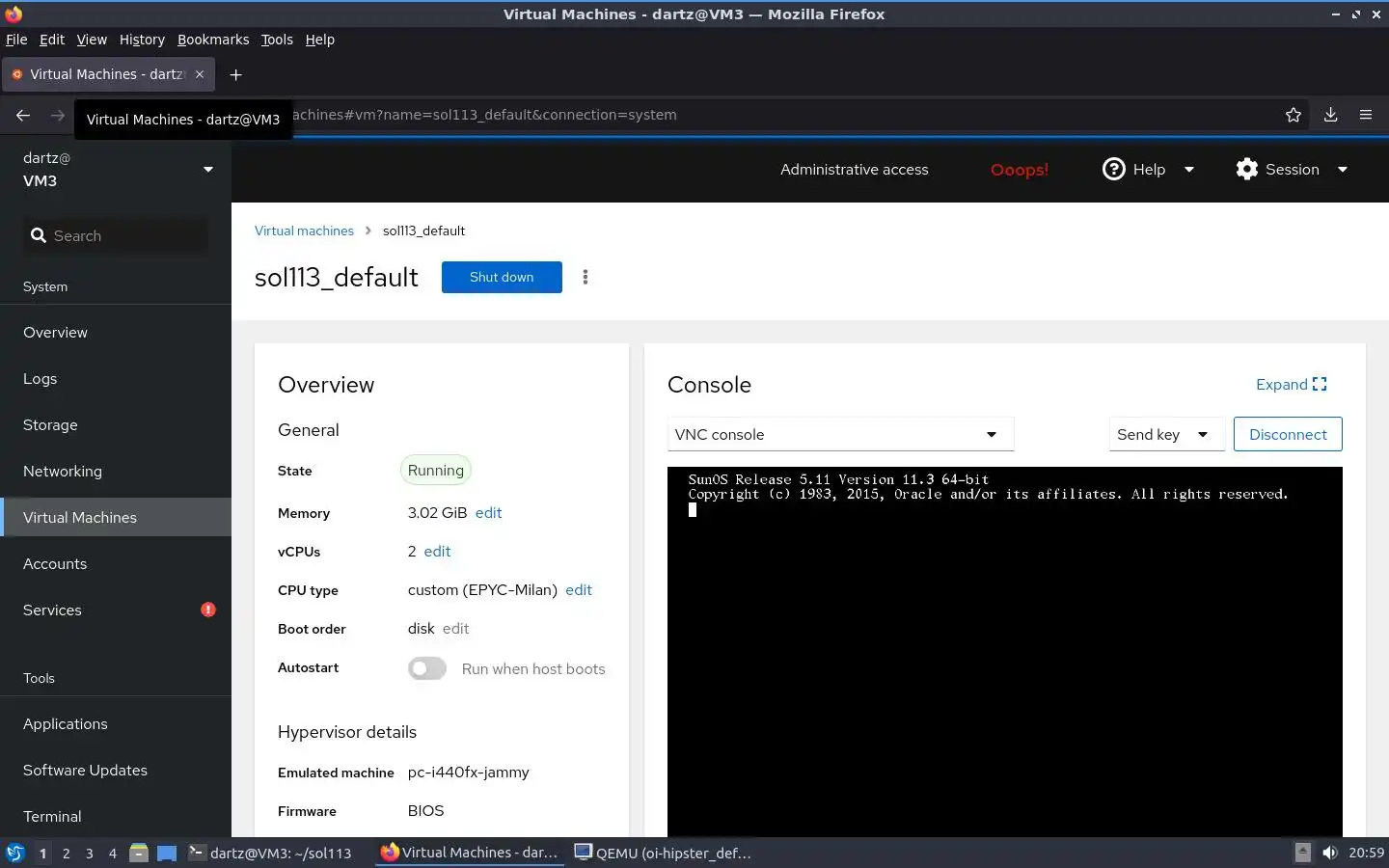Click the red Ooops! error indicator
Viewport: 1389px width, 868px height.
[1019, 170]
